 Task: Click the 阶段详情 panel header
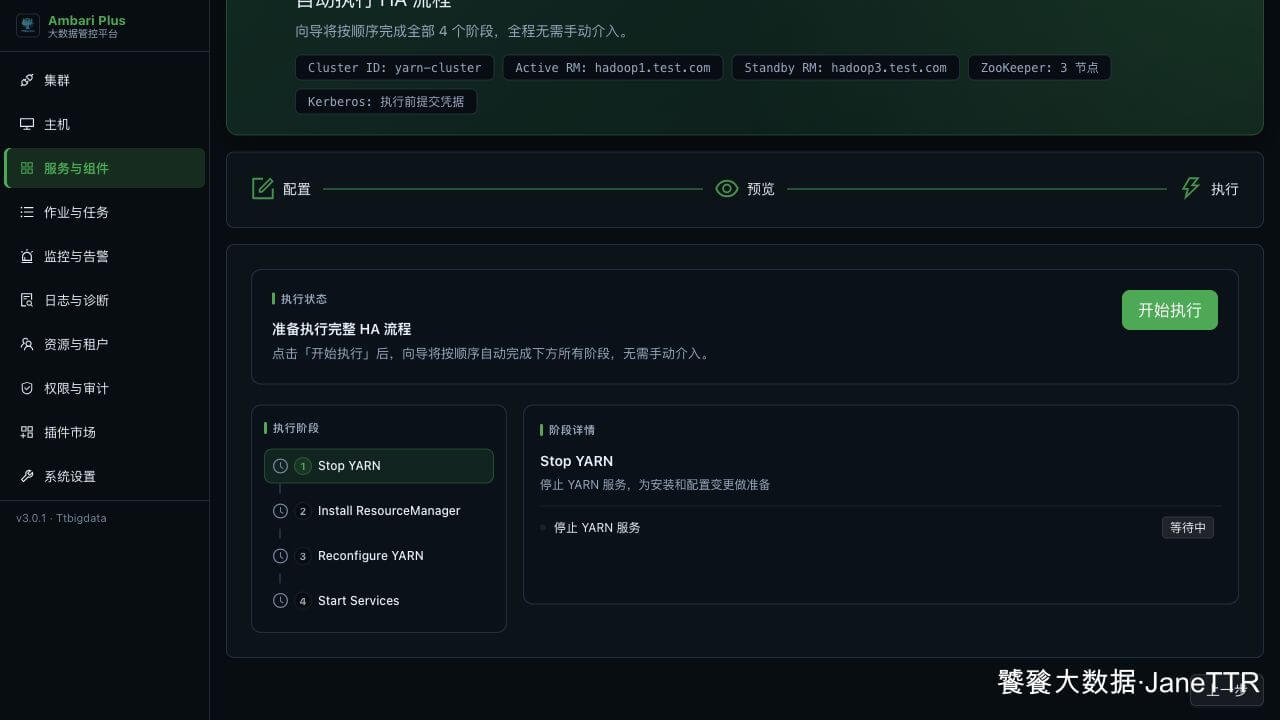tap(568, 430)
